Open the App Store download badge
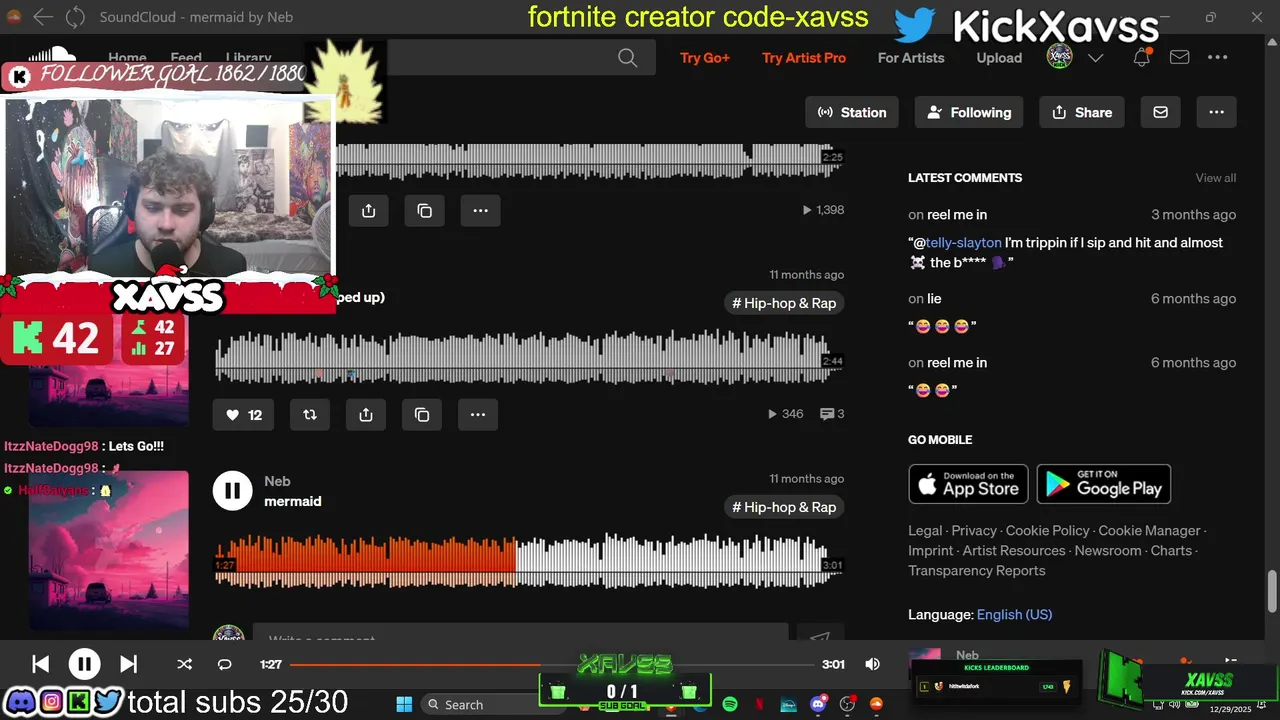 (x=969, y=484)
